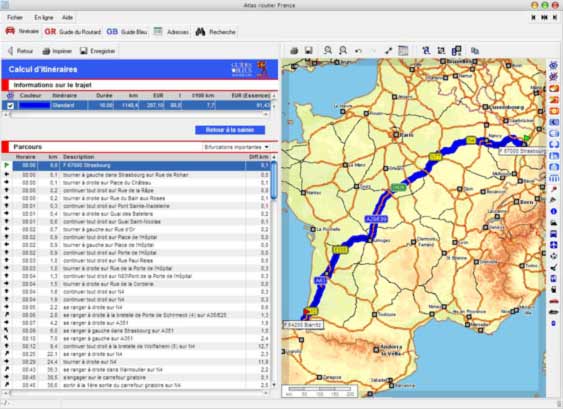Viewport: 563px width, 409px height.
Task: Toggle the bus icon in the sidebar
Action: point(554,234)
